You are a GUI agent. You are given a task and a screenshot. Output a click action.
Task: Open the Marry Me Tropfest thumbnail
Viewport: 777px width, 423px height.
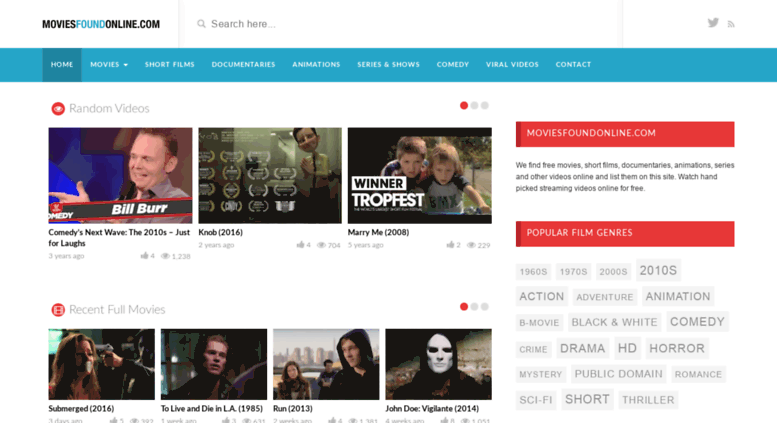(x=420, y=175)
